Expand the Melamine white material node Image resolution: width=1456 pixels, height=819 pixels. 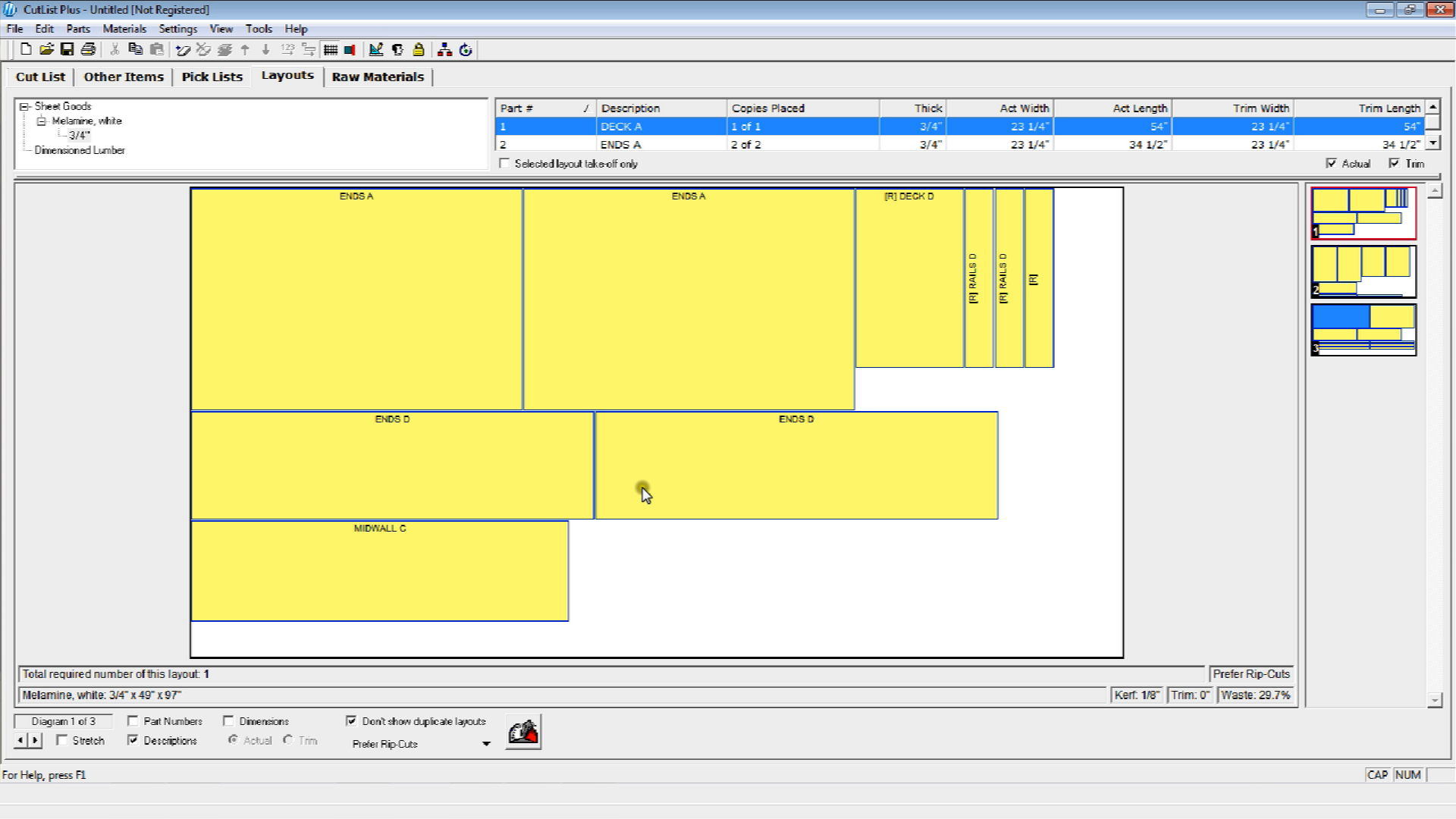[x=41, y=120]
